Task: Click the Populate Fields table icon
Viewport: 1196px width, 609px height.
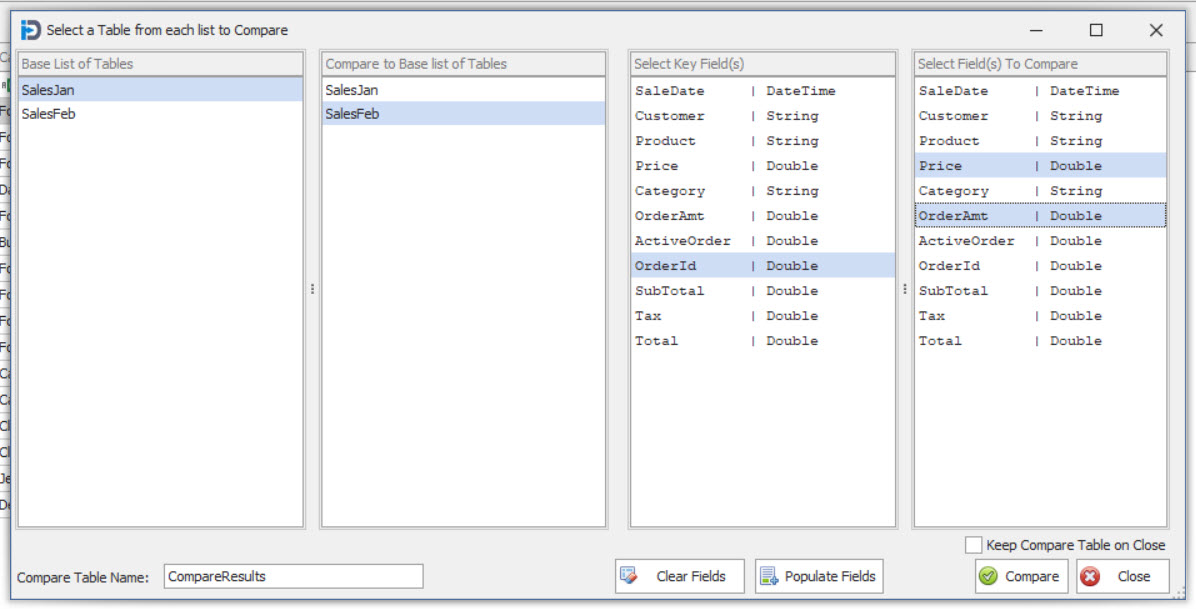Action: pos(769,577)
